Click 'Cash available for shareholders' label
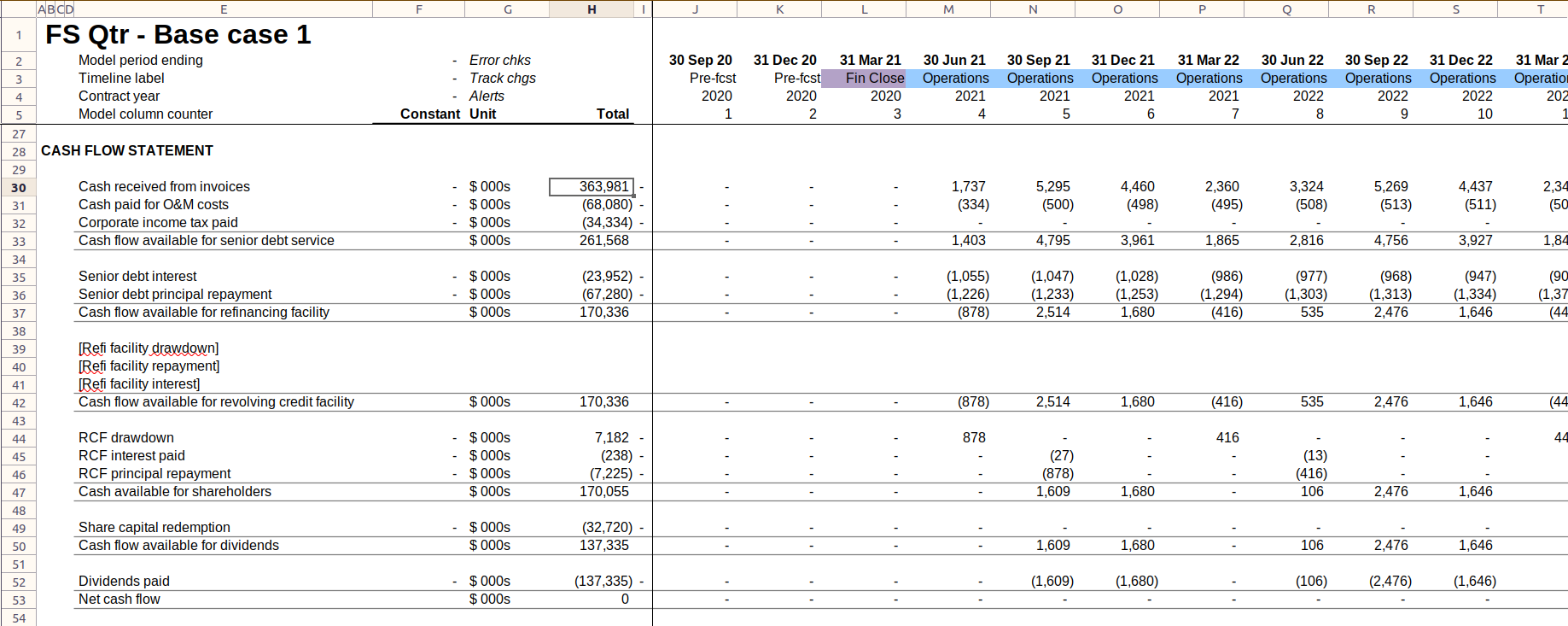Viewport: 1568px width, 626px height. coord(175,492)
